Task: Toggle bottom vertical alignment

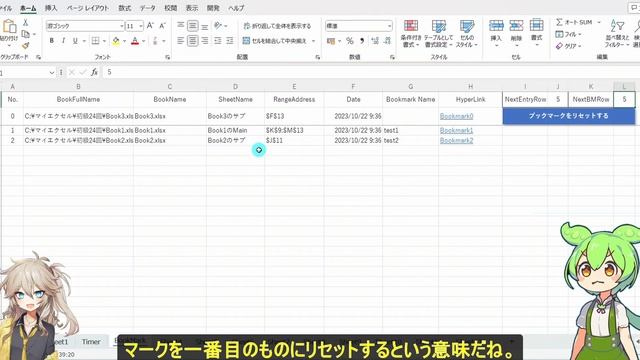Action: [x=205, y=26]
